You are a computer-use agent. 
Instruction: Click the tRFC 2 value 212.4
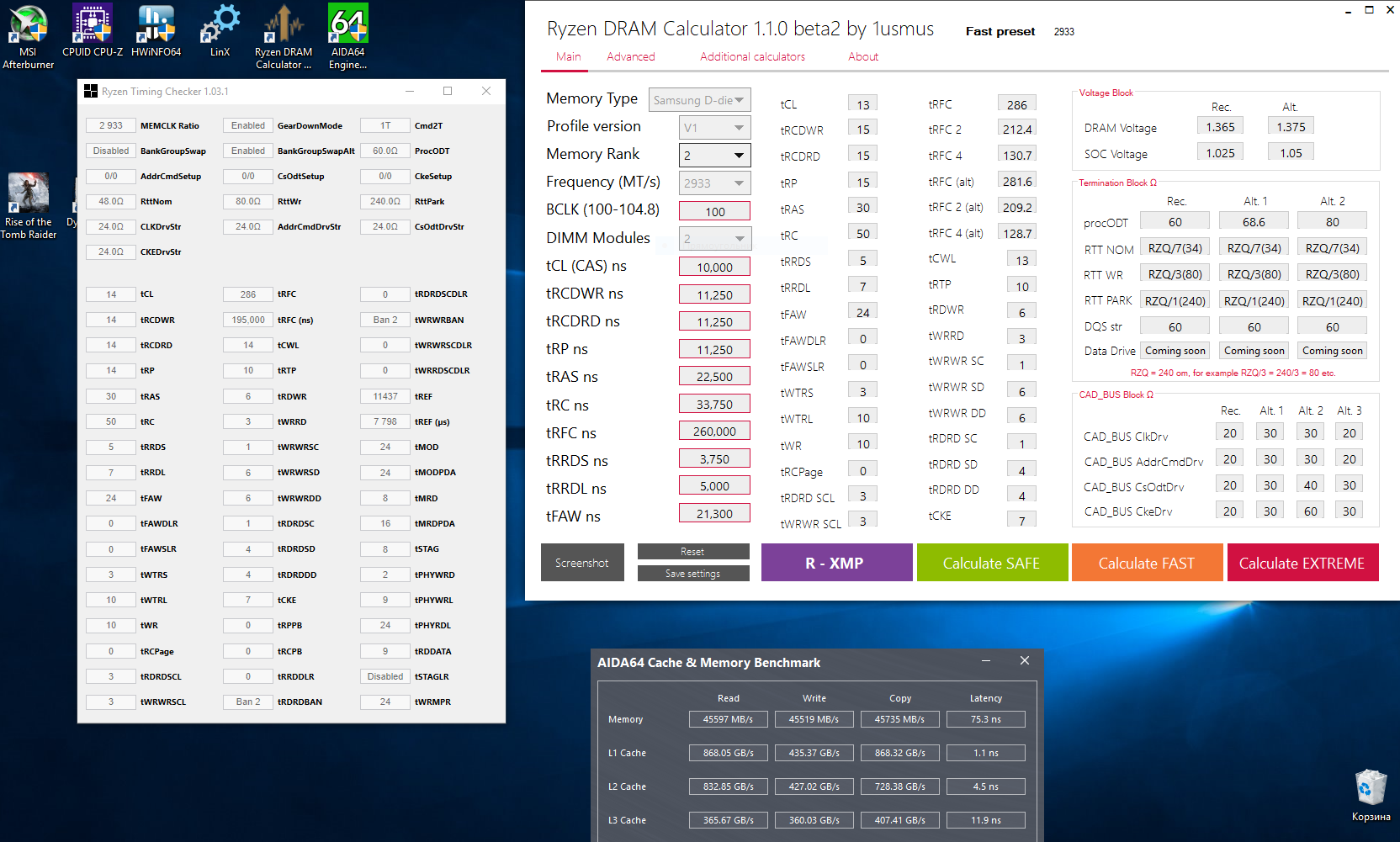pos(1016,129)
